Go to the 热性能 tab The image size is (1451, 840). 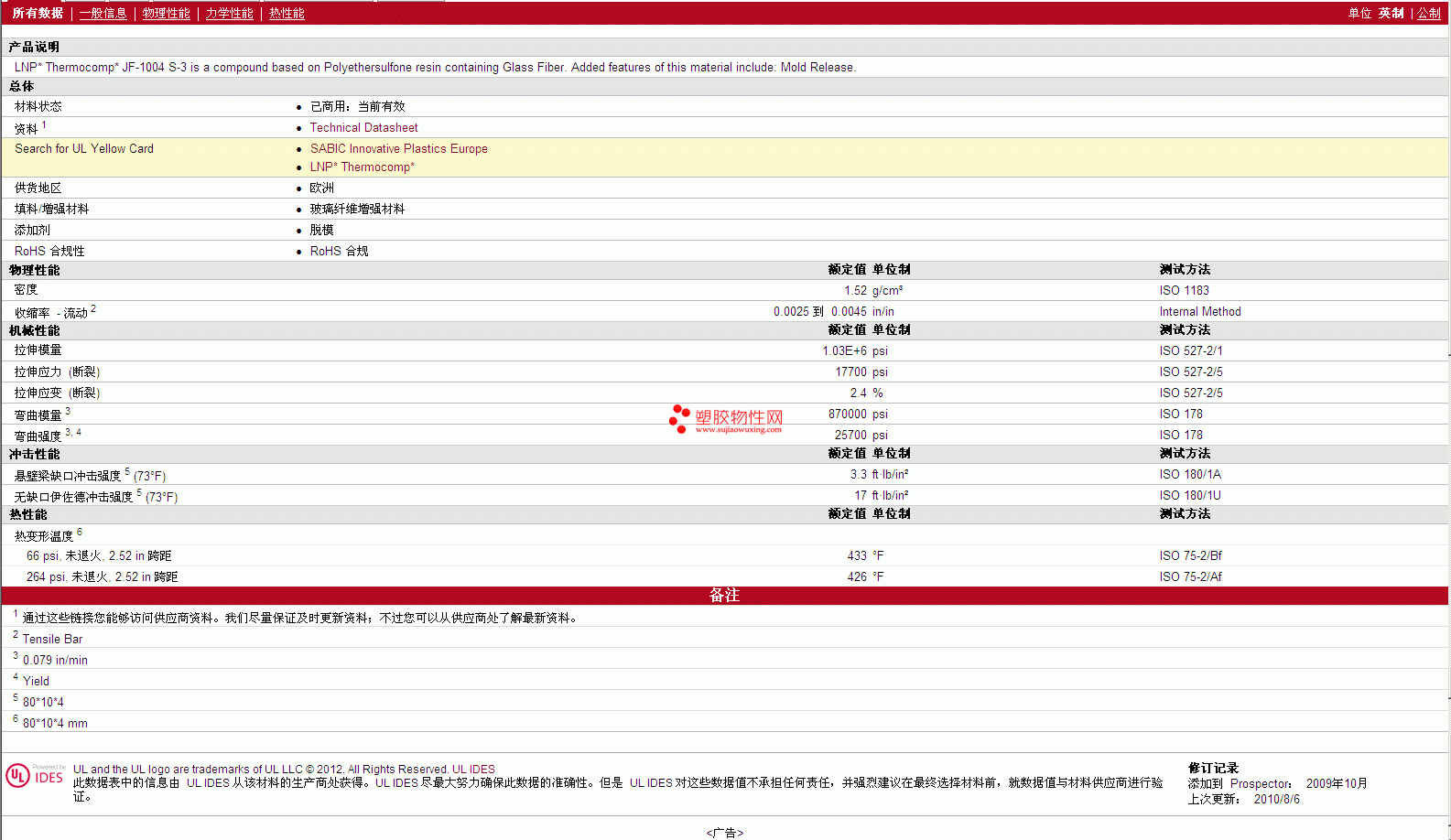287,13
